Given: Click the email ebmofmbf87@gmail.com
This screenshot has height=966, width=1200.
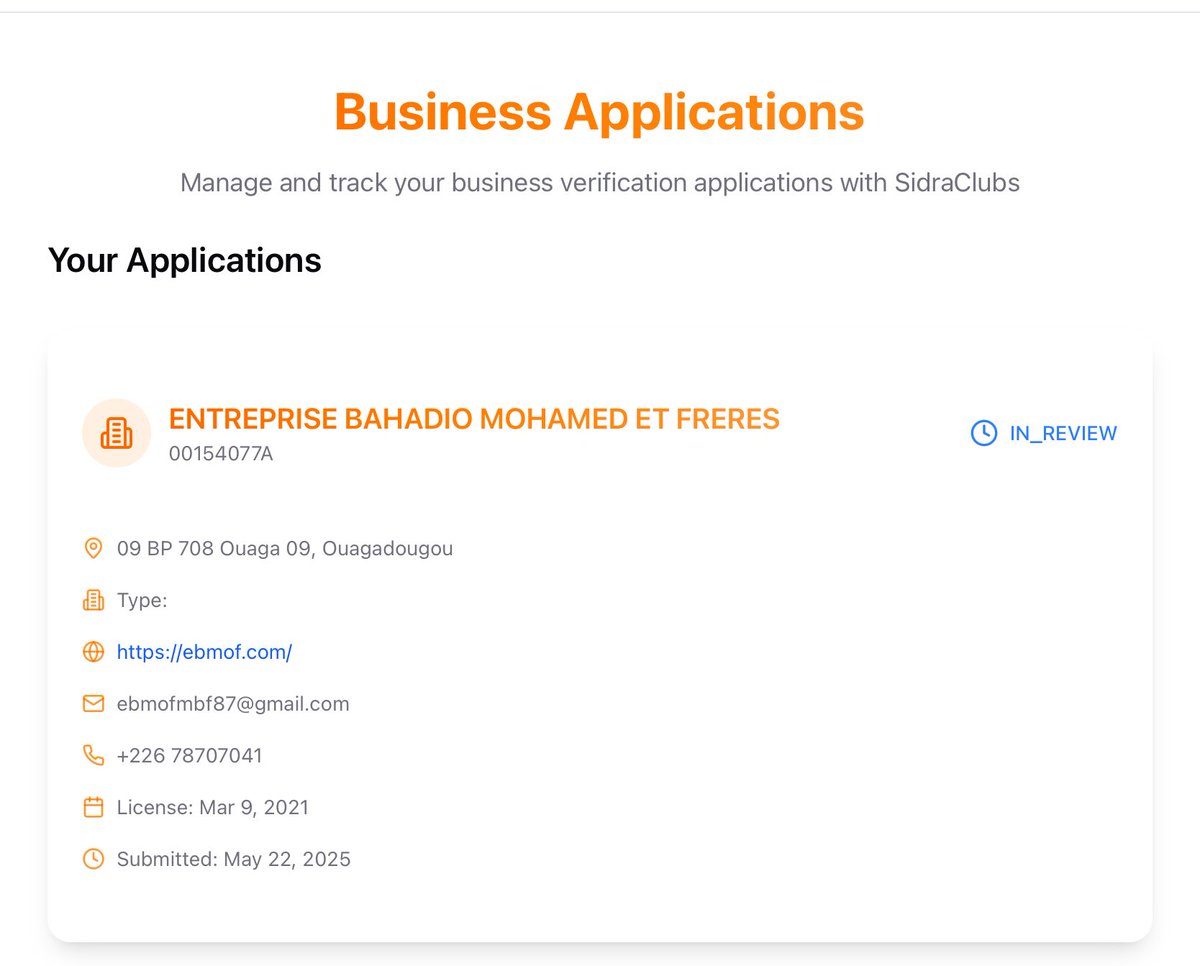Looking at the screenshot, I should pyautogui.click(x=233, y=704).
